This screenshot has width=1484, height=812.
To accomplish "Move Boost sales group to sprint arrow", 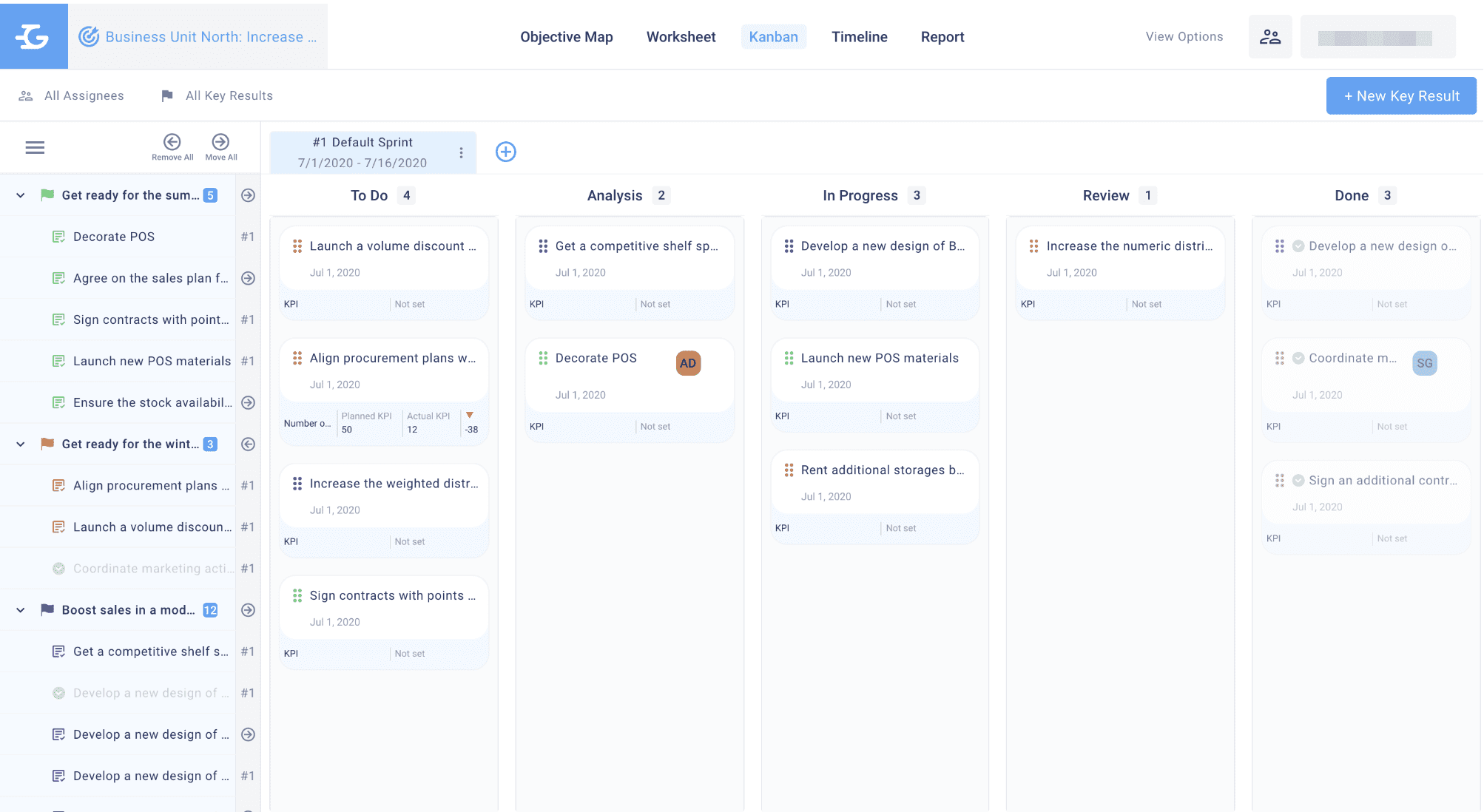I will click(x=249, y=610).
